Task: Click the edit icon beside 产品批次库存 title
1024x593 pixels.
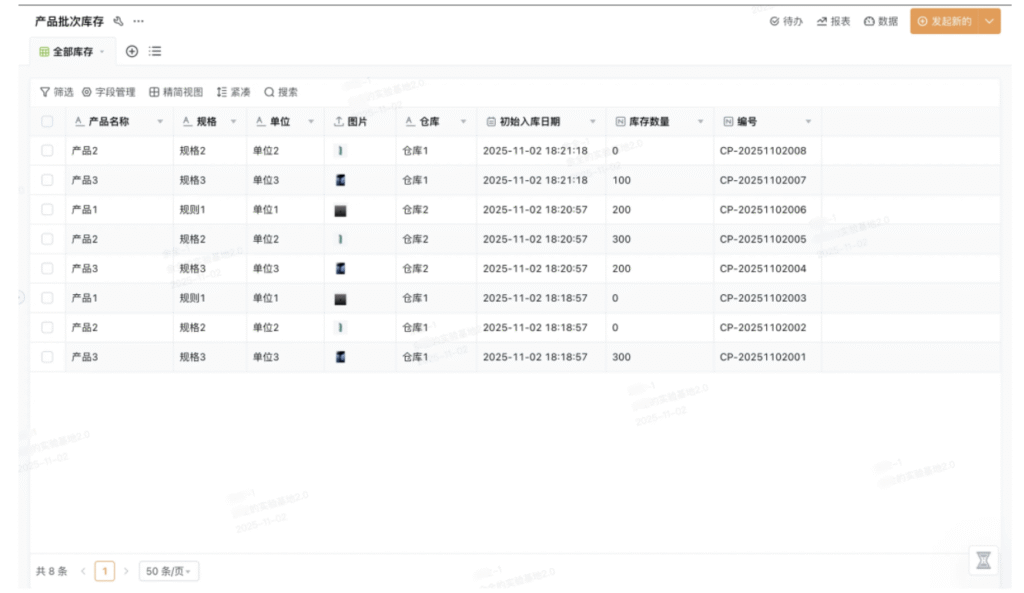Action: click(119, 21)
